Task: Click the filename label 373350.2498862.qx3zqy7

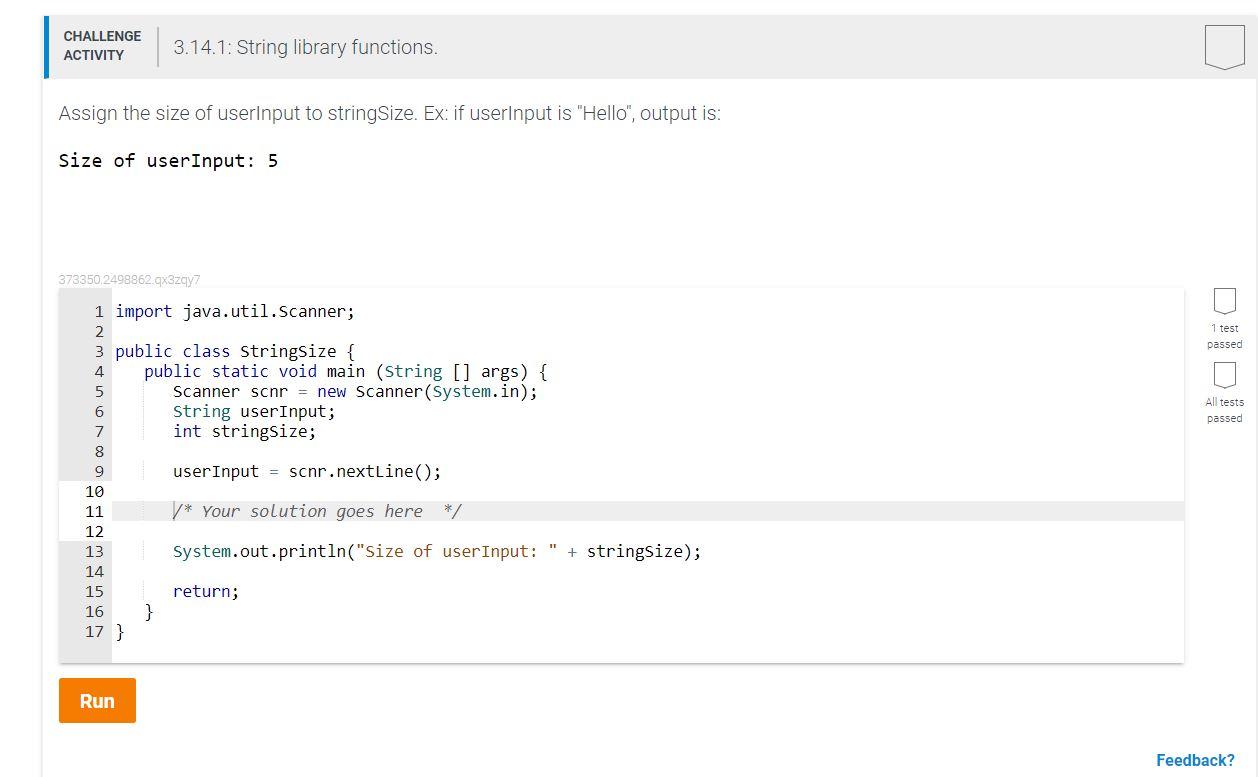Action: [131, 279]
